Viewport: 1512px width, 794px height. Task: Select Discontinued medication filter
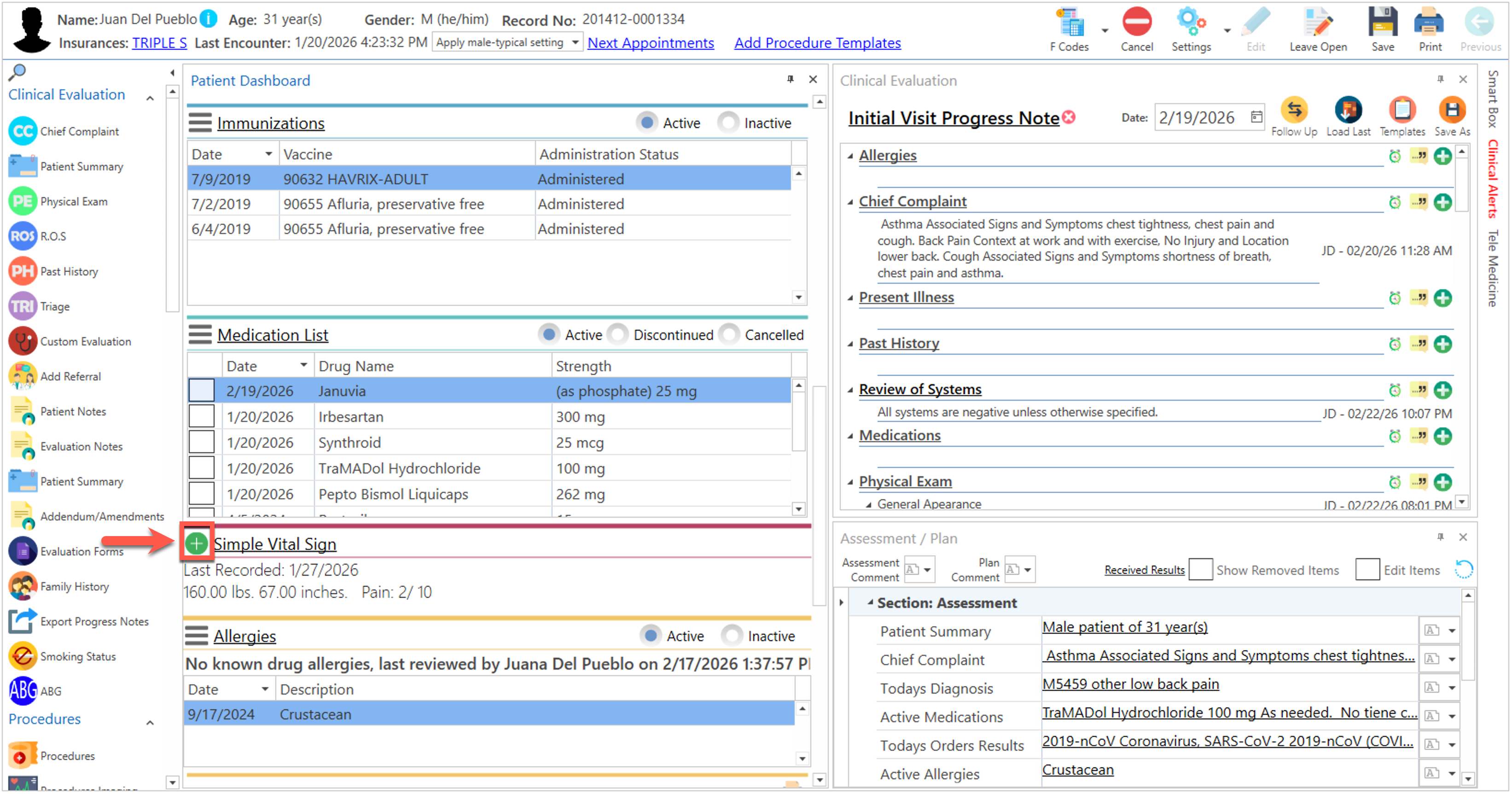coord(617,335)
